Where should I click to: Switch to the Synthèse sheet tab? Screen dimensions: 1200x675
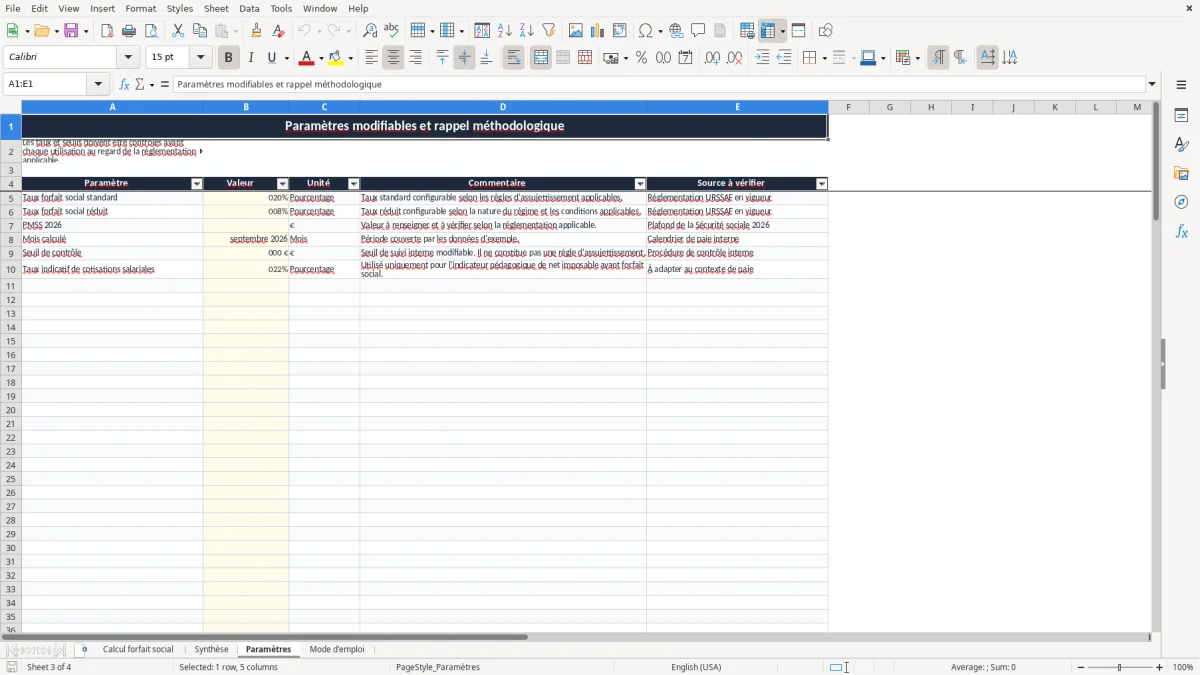[x=211, y=650]
